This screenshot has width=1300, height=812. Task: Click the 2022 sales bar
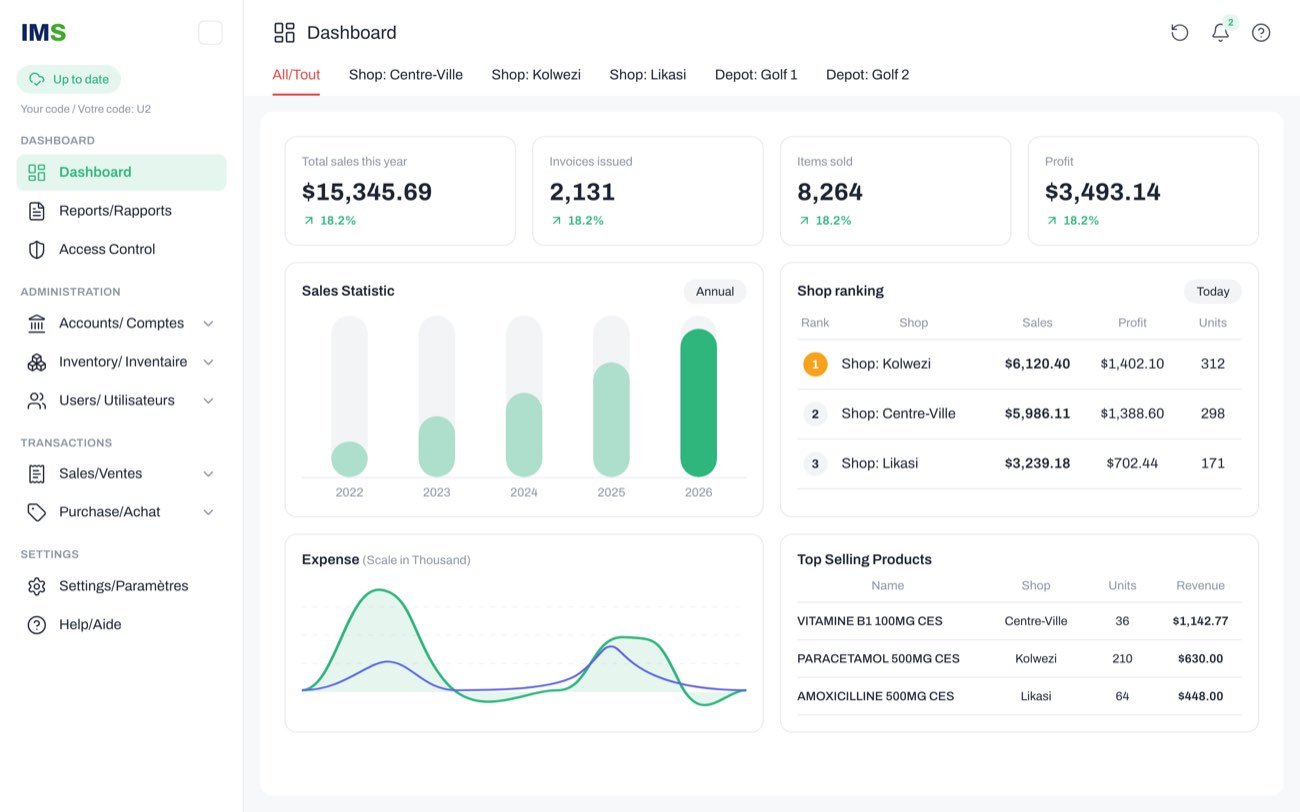(x=349, y=459)
